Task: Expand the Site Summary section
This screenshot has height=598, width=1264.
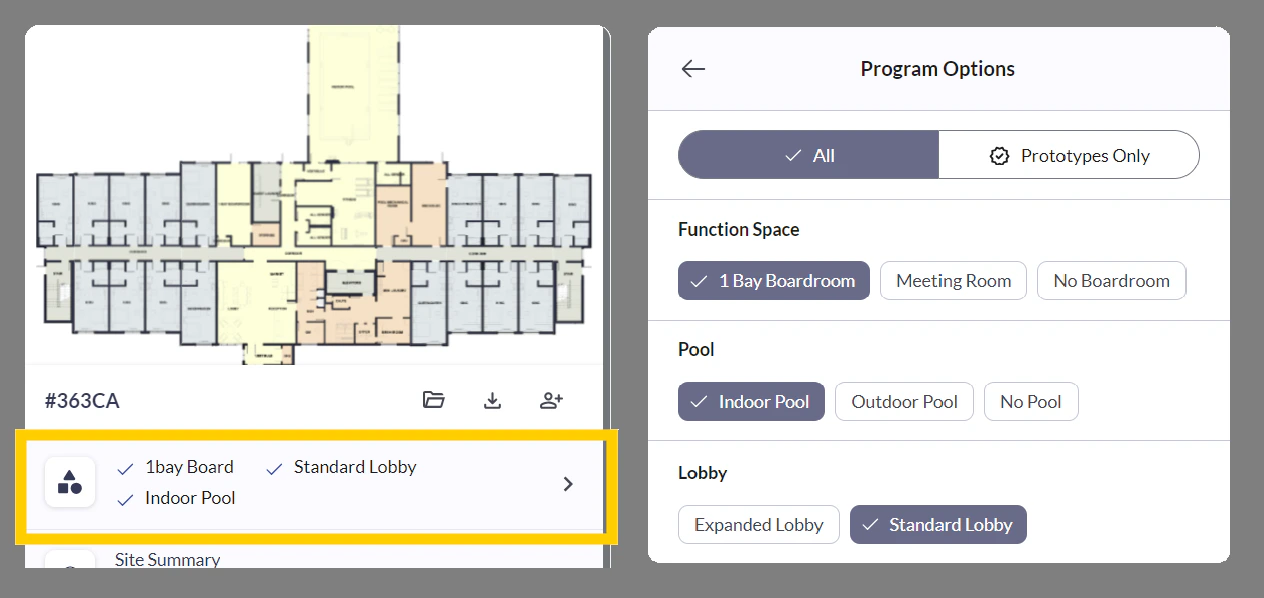Action: point(167,559)
